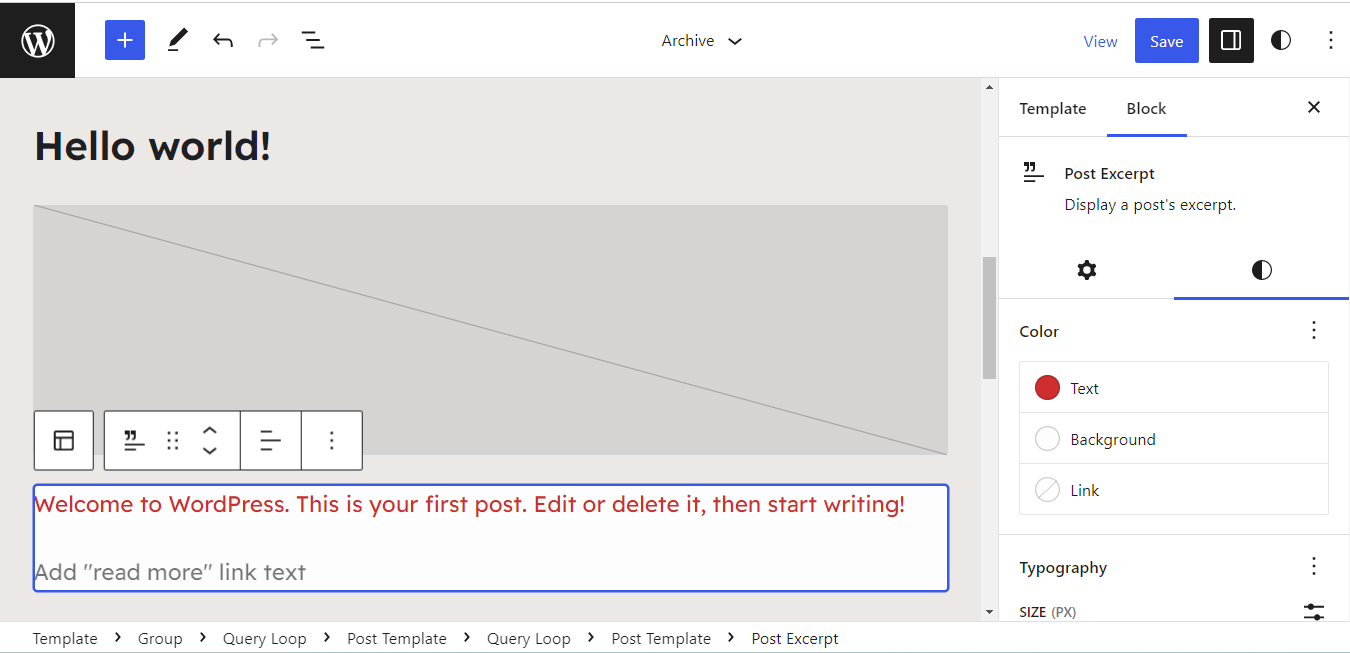
Task: Click the WordPress logo icon
Action: click(x=37, y=41)
